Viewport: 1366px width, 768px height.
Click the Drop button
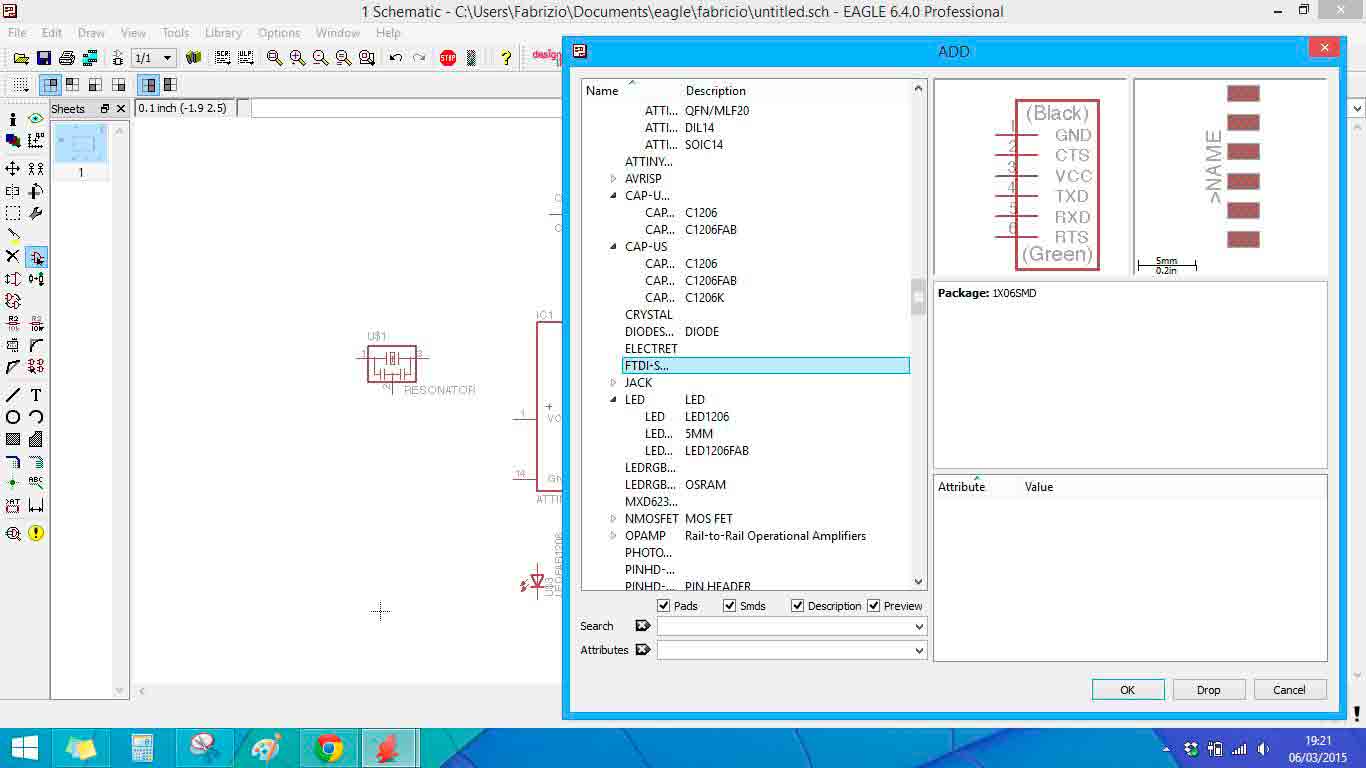coord(1209,690)
